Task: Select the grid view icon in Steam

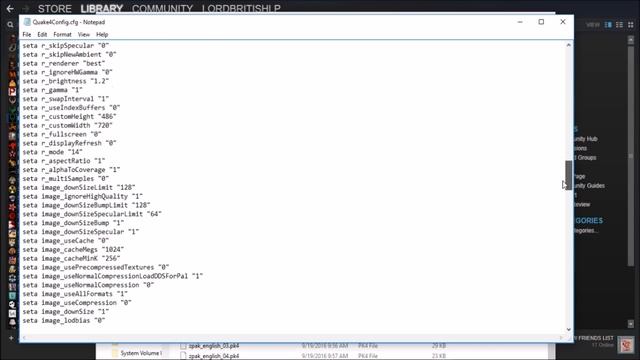Action: point(630,25)
